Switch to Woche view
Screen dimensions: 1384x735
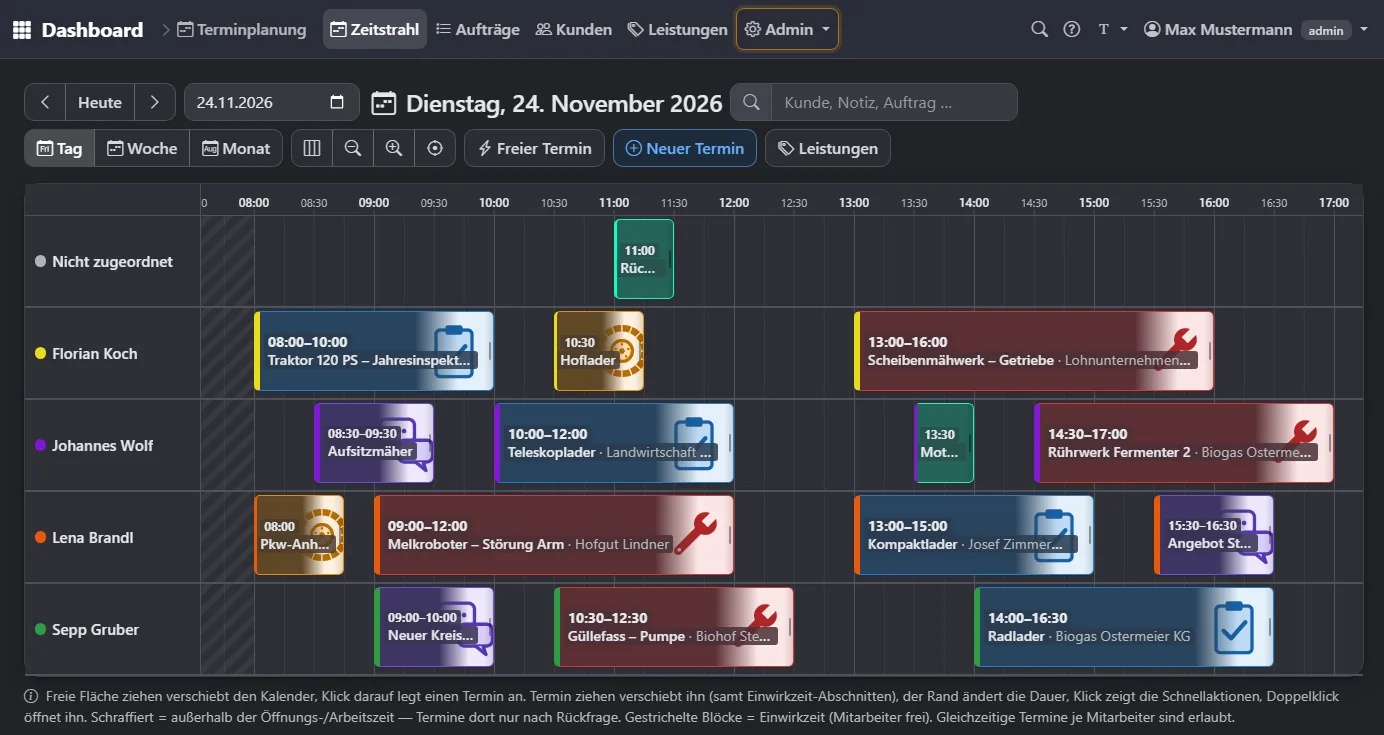142,148
